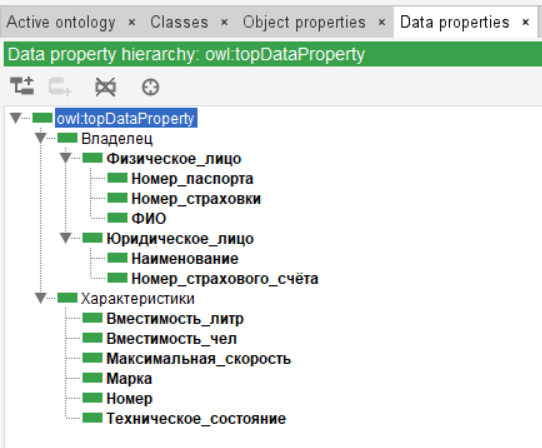
Task: Click the Add sibling property icon
Action: click(60, 86)
